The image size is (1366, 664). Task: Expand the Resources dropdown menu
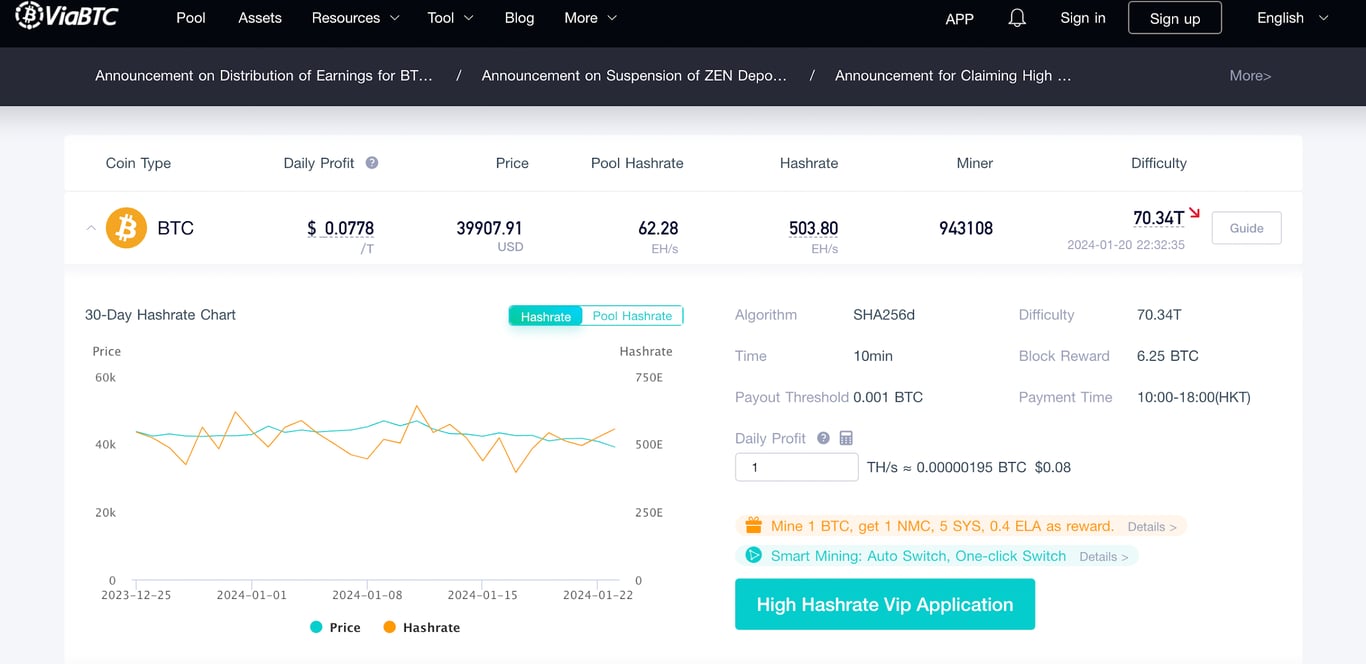pos(355,18)
